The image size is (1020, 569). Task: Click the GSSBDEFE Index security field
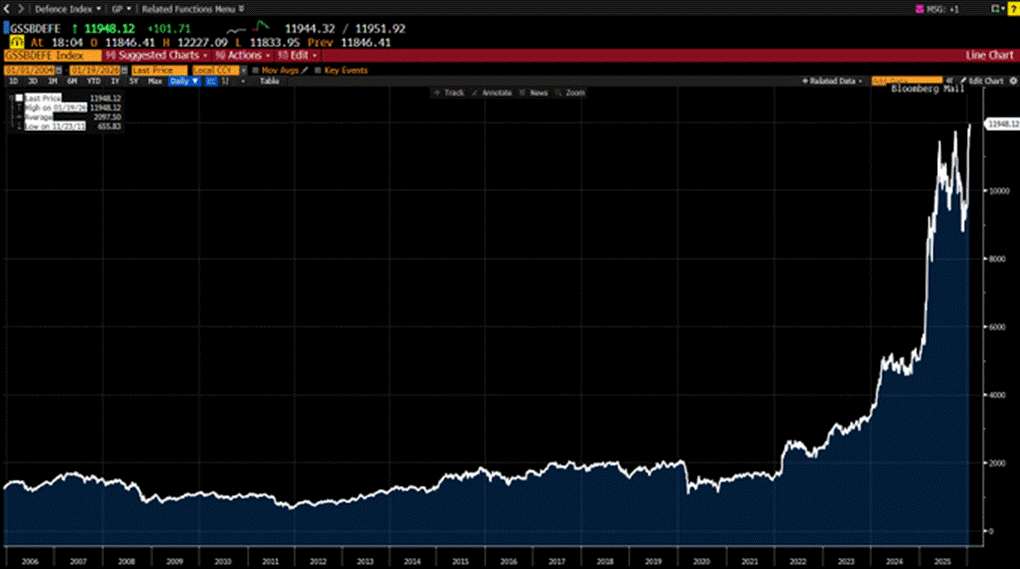pyautogui.click(x=50, y=56)
